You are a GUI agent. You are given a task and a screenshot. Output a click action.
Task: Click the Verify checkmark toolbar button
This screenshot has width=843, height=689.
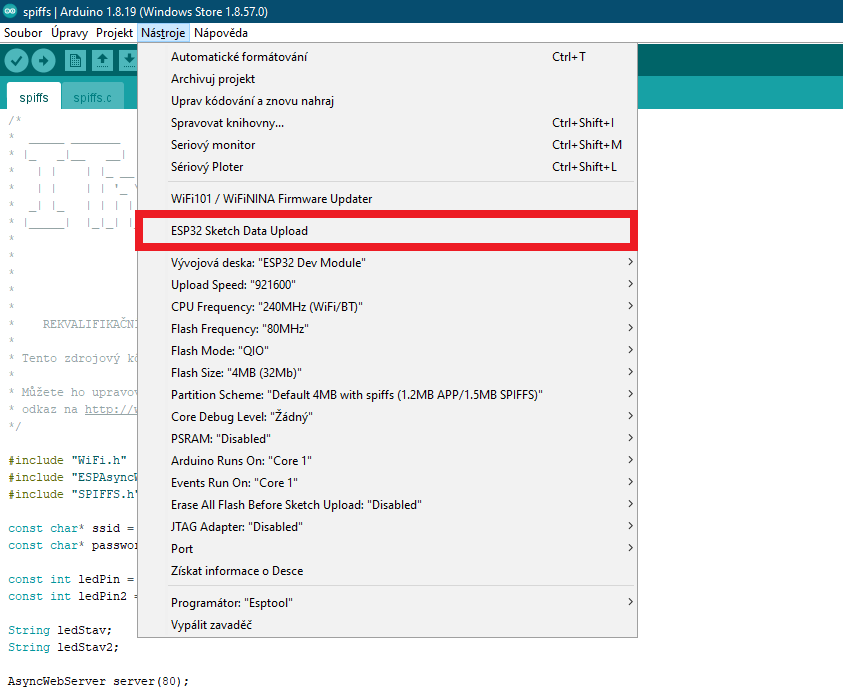pos(16,60)
